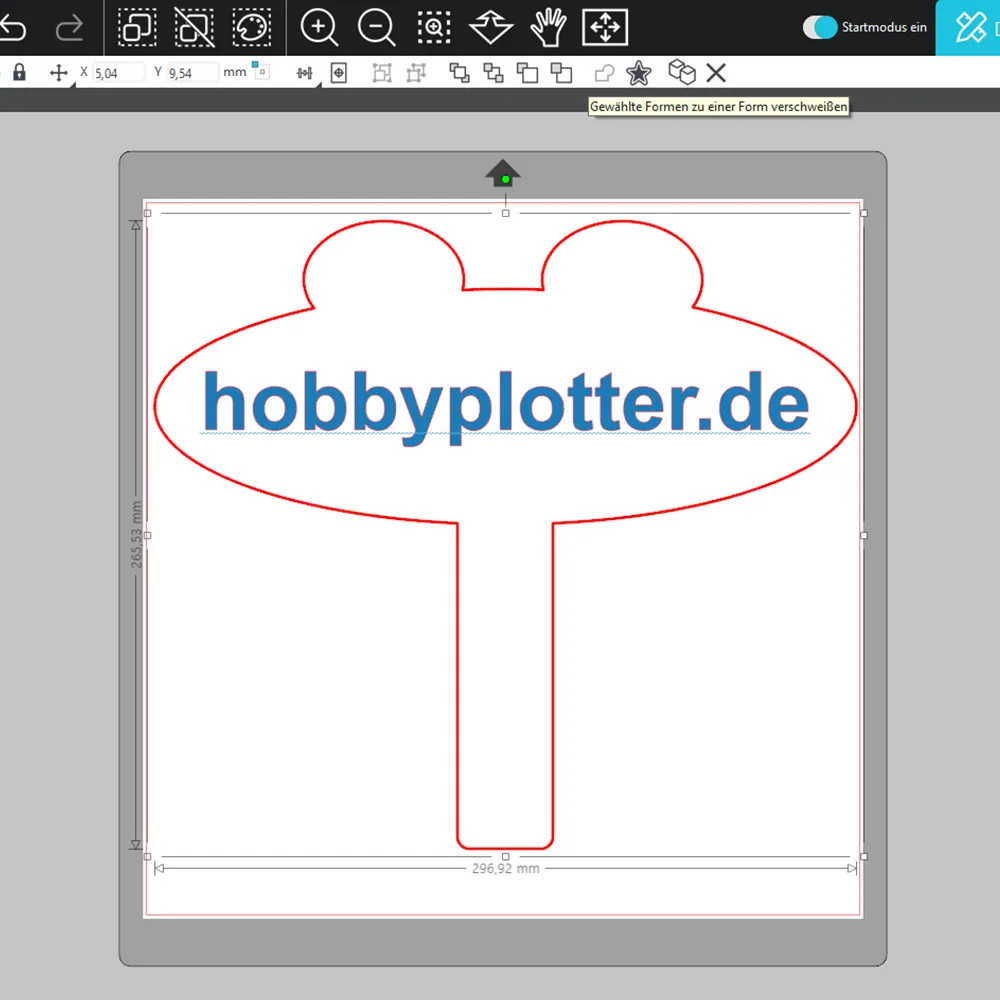1000x1000 pixels.
Task: Duplicate the selection with the cubes icon
Action: [681, 72]
